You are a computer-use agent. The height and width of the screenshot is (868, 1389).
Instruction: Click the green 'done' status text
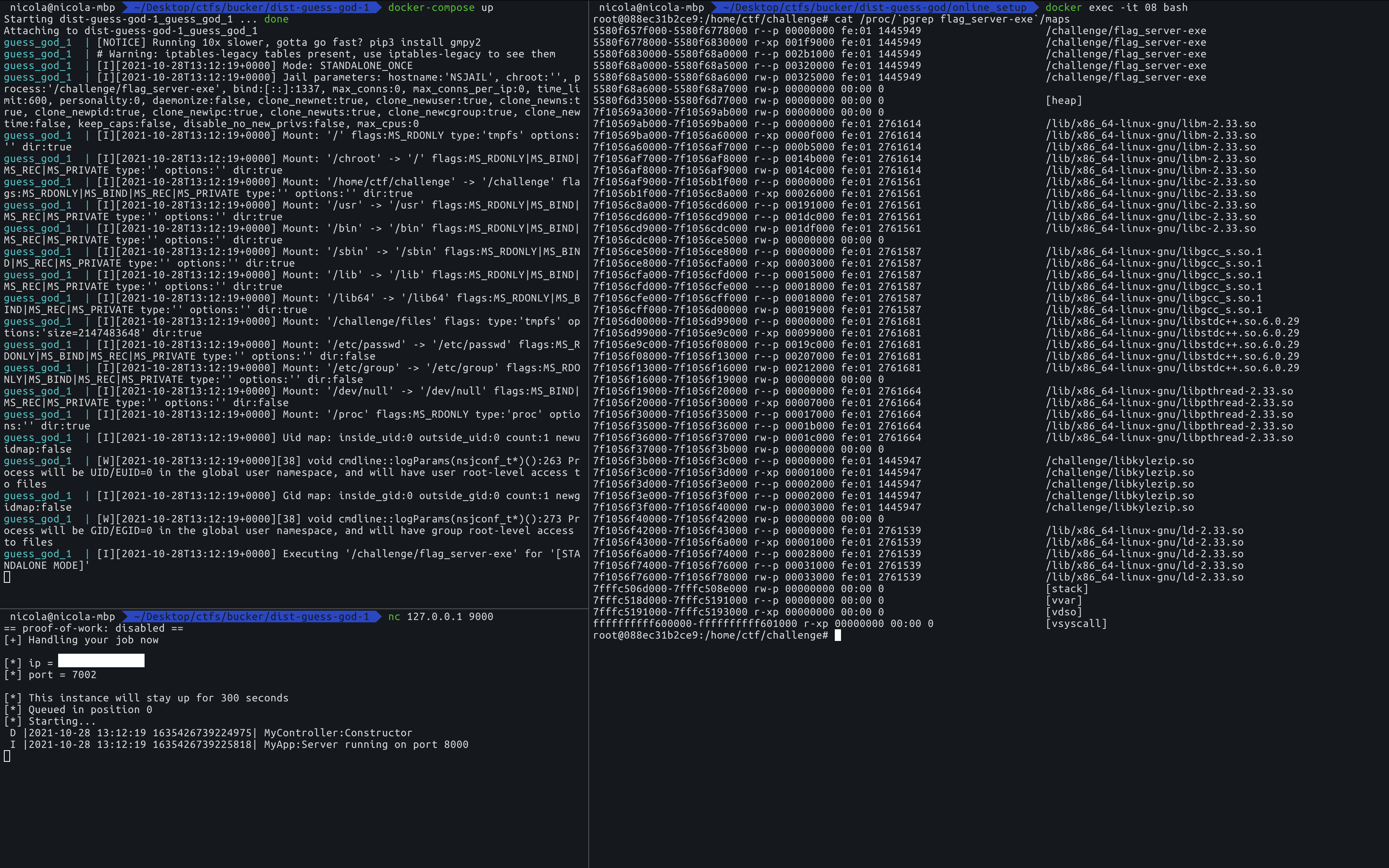pos(276,19)
